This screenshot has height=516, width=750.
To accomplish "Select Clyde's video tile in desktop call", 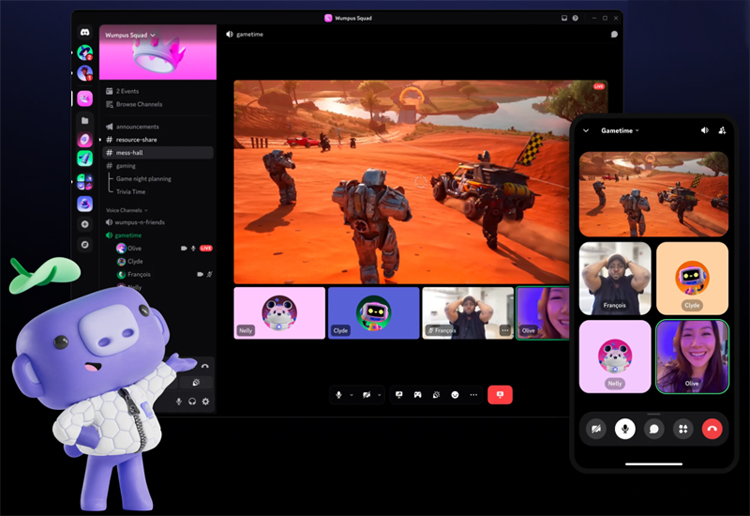I will [x=373, y=313].
